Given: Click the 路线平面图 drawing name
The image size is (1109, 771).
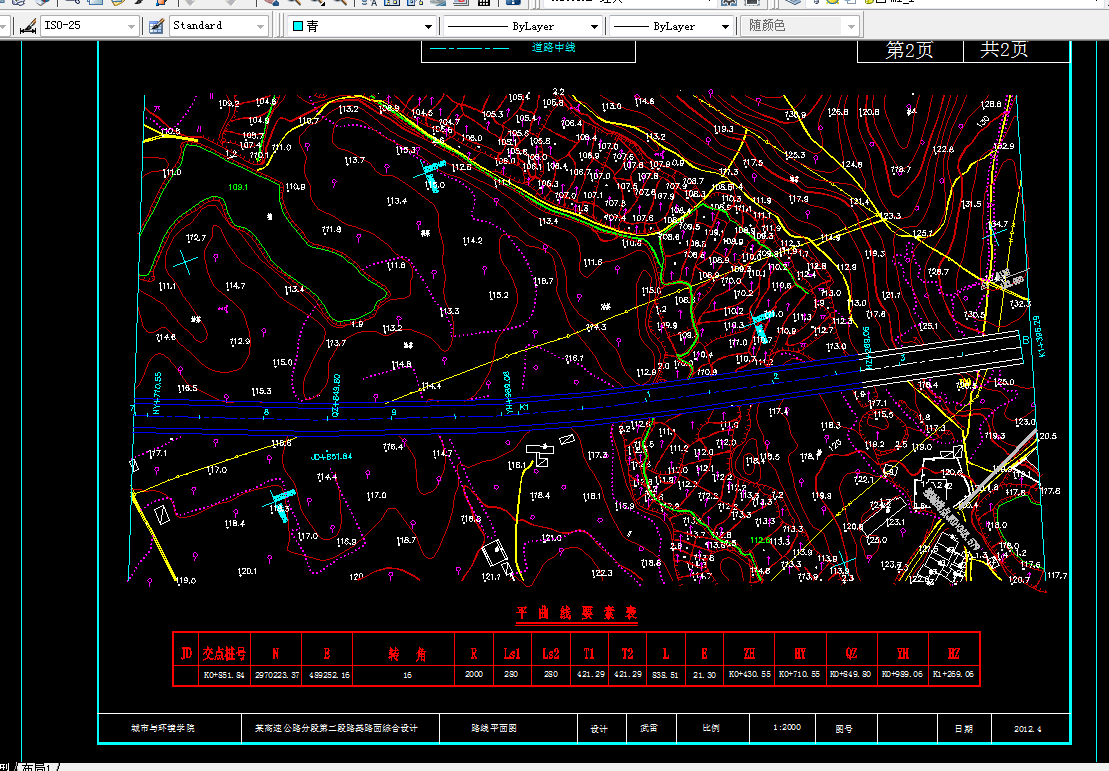Looking at the screenshot, I should click(x=494, y=728).
